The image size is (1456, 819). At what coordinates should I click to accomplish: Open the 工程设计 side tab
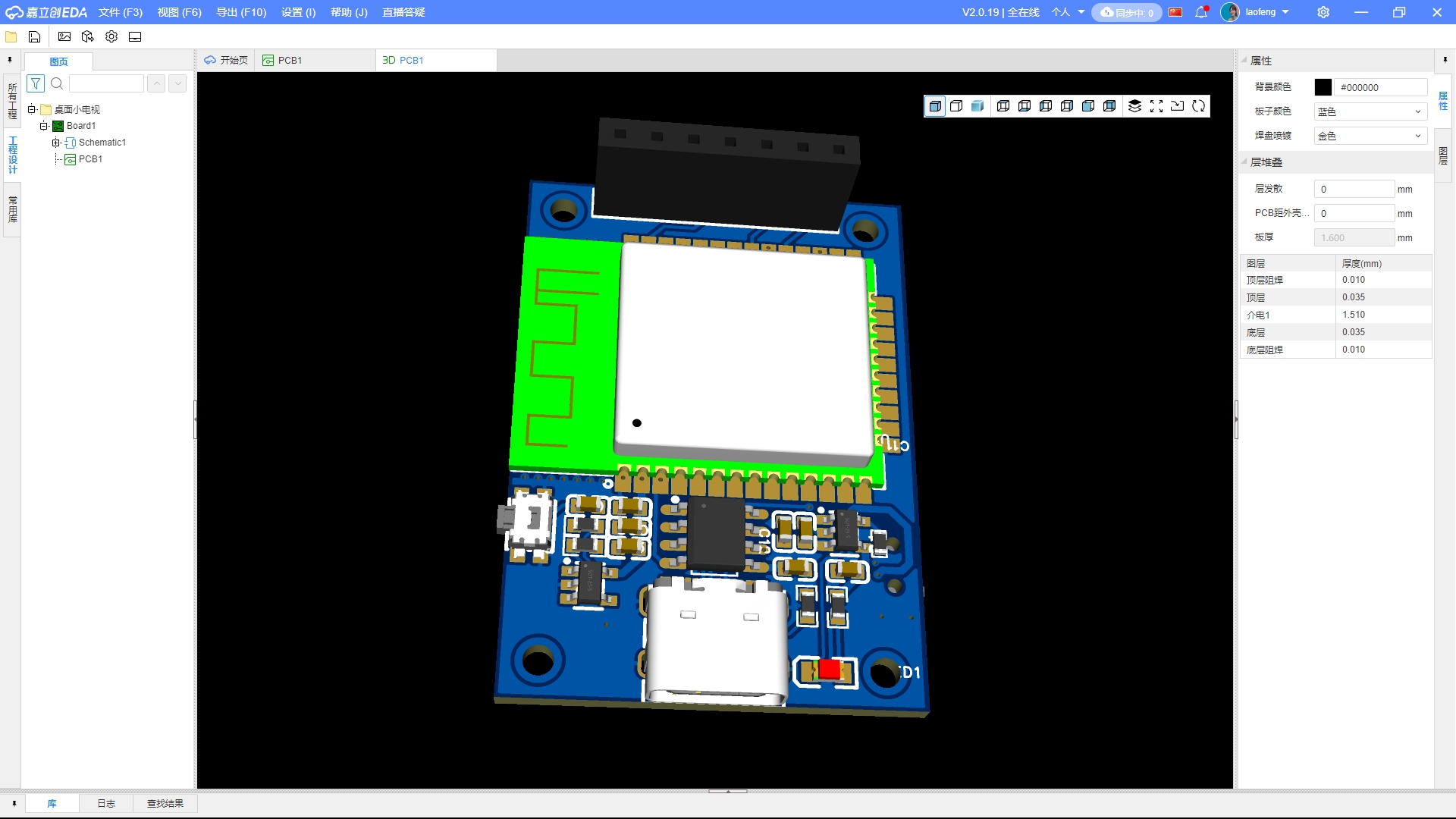(12, 155)
